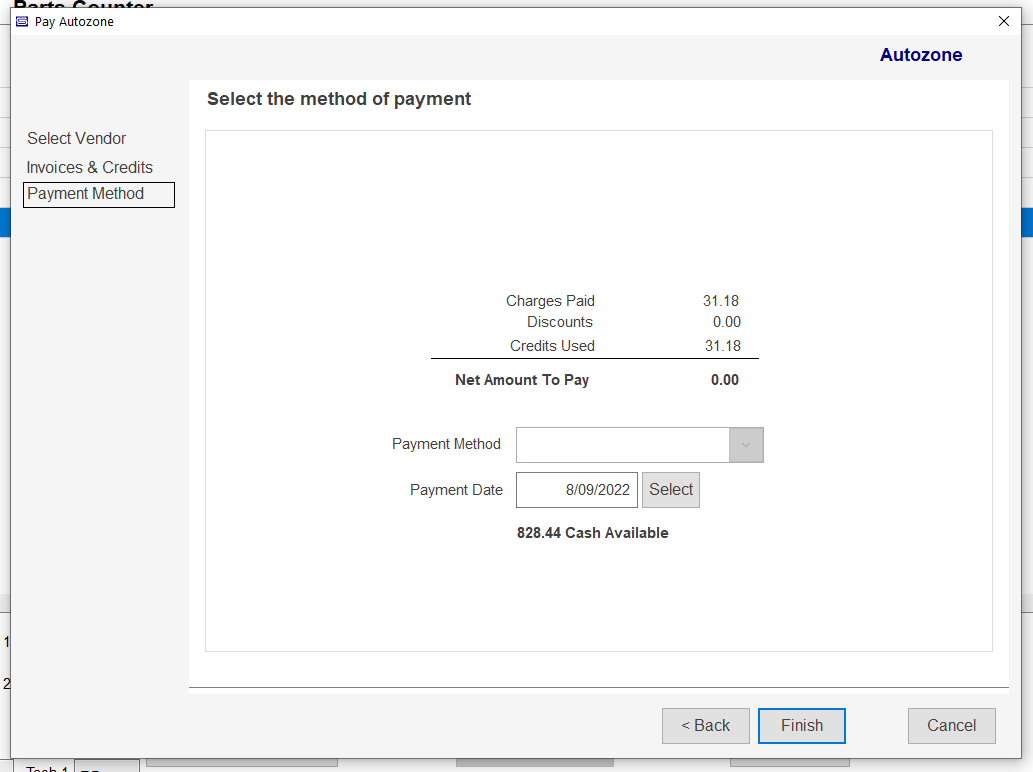The width and height of the screenshot is (1033, 772).
Task: Switch to Invoices & Credits step
Action: [90, 167]
